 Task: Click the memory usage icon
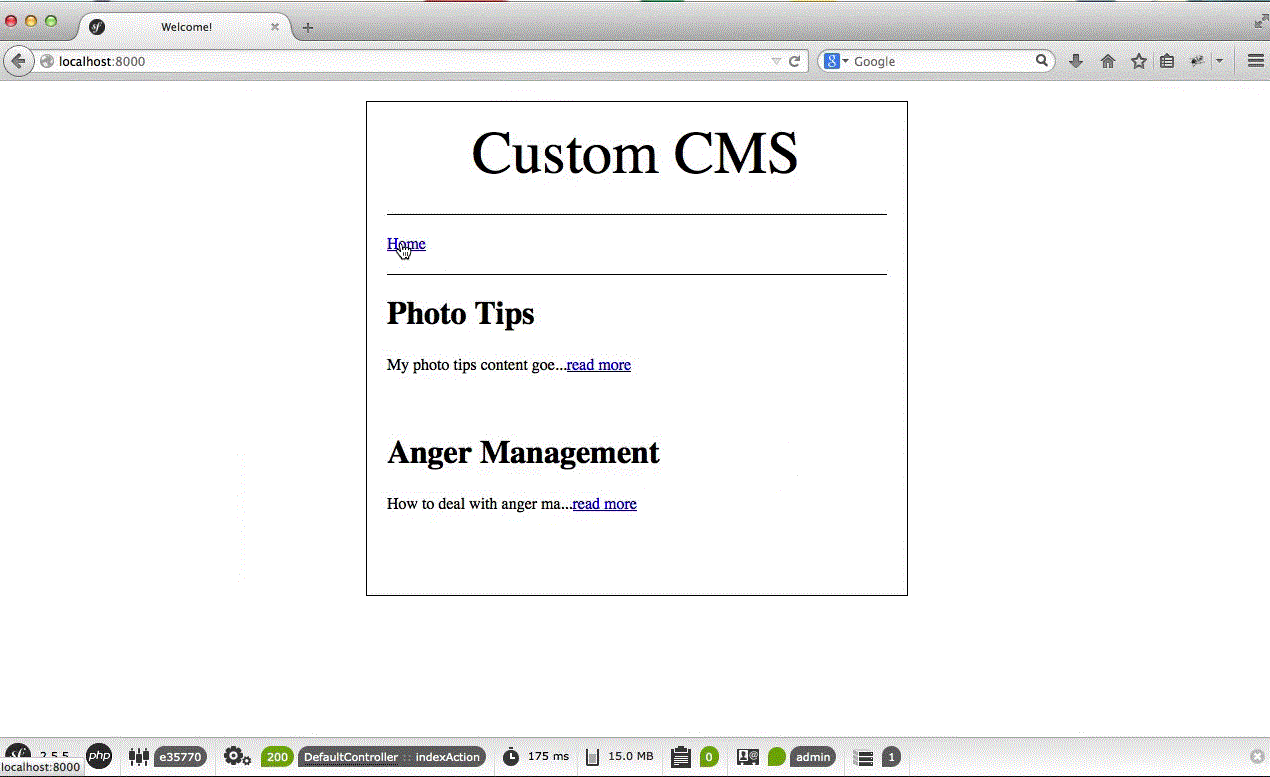click(x=592, y=757)
